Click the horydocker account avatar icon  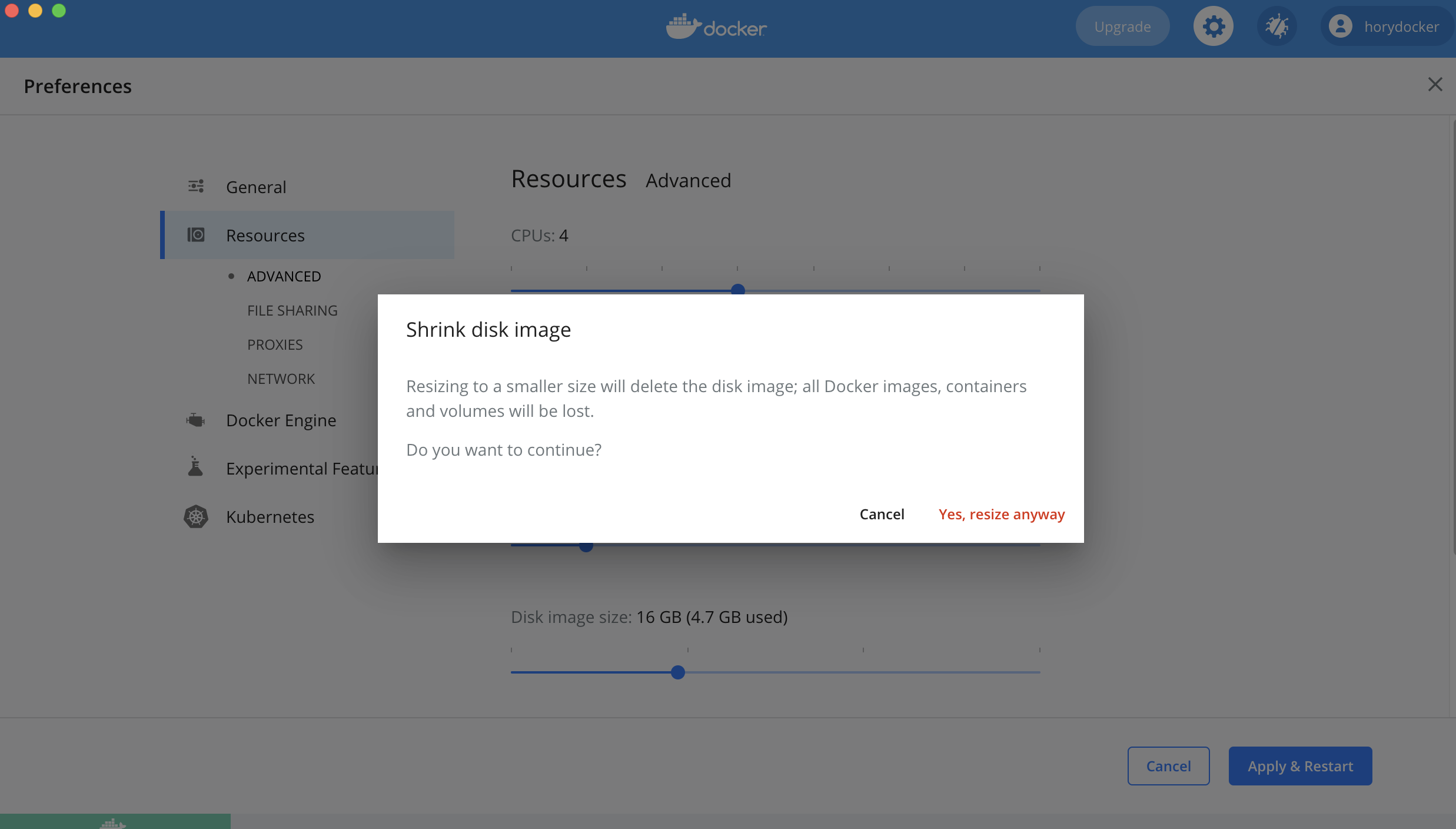(x=1340, y=26)
